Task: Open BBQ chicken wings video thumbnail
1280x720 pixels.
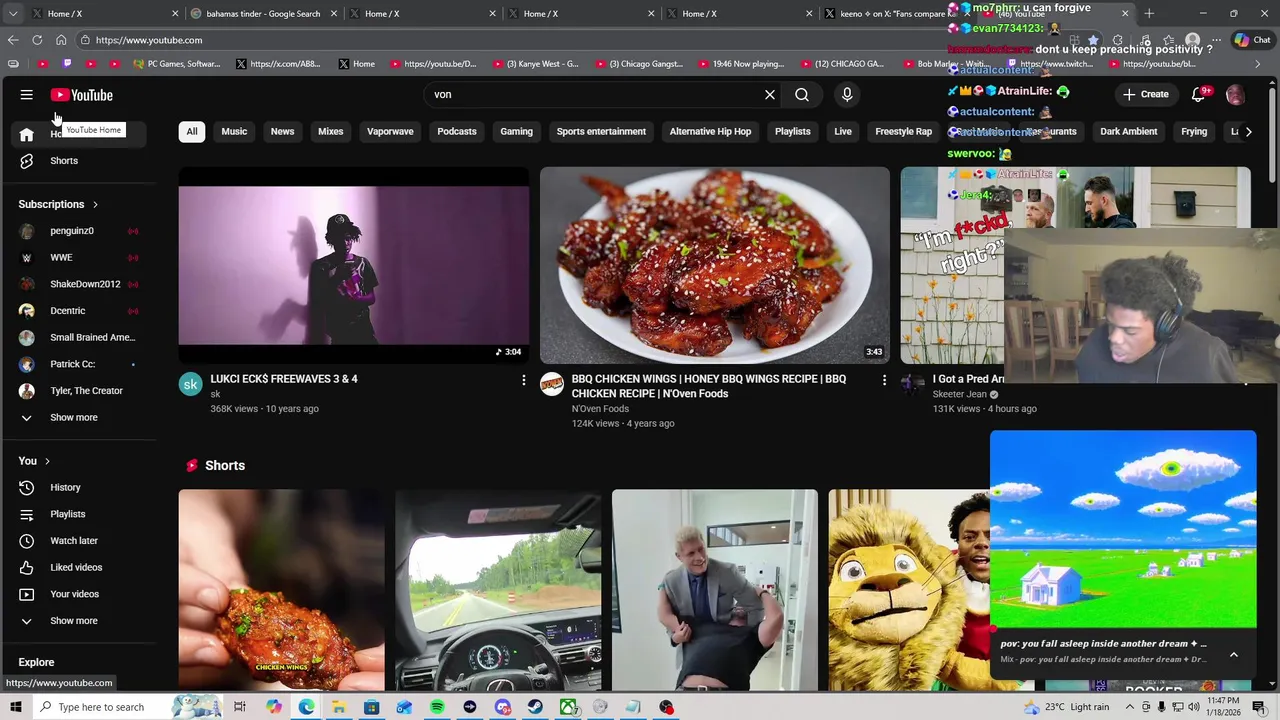Action: [x=714, y=265]
